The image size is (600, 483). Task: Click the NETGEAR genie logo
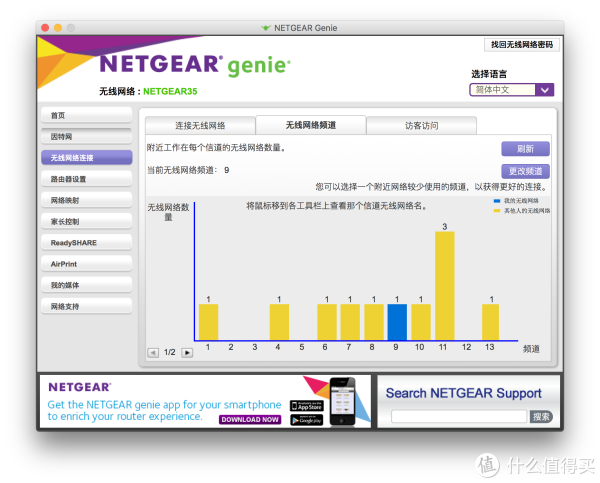coord(195,65)
